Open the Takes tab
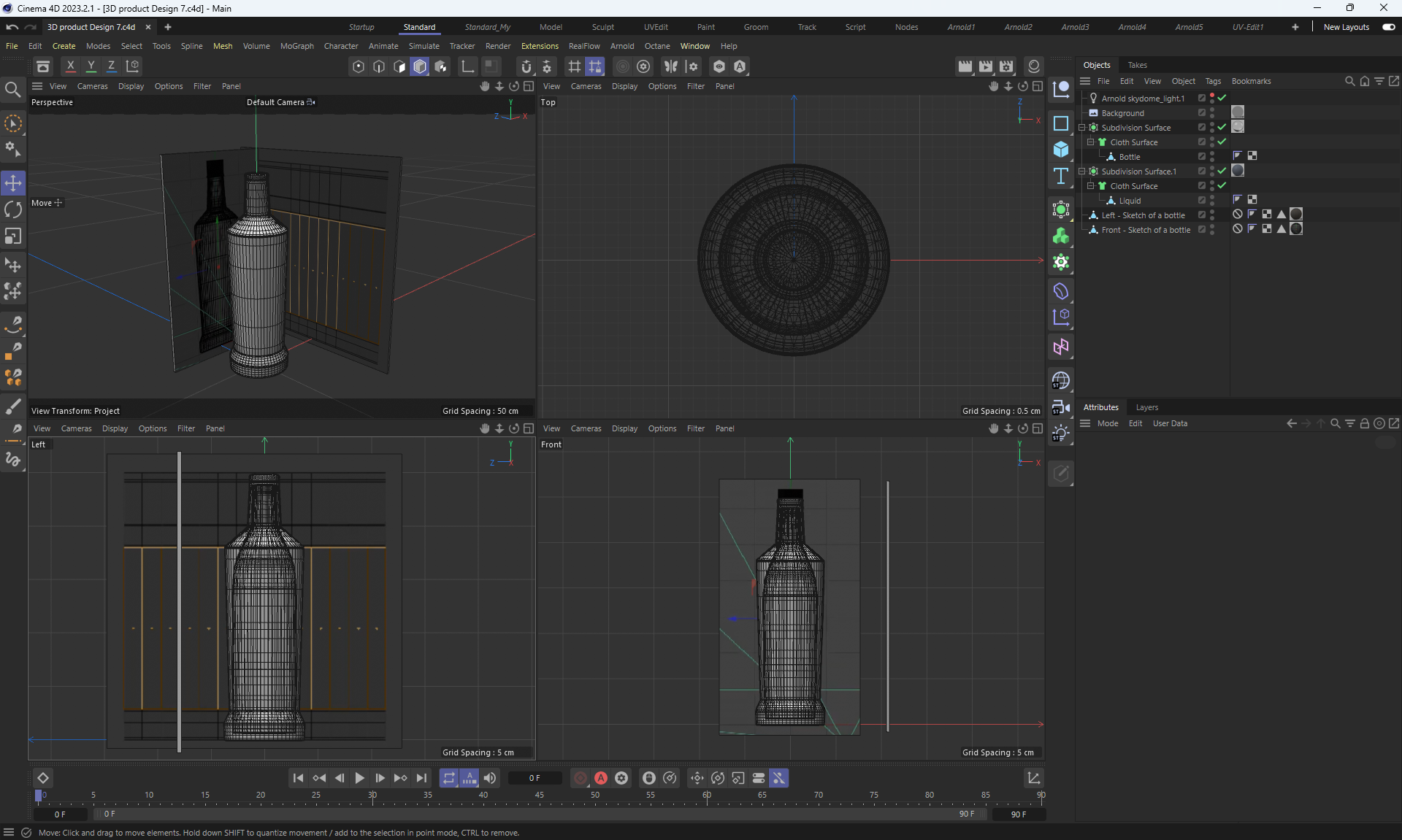The image size is (1402, 840). pos(1137,65)
